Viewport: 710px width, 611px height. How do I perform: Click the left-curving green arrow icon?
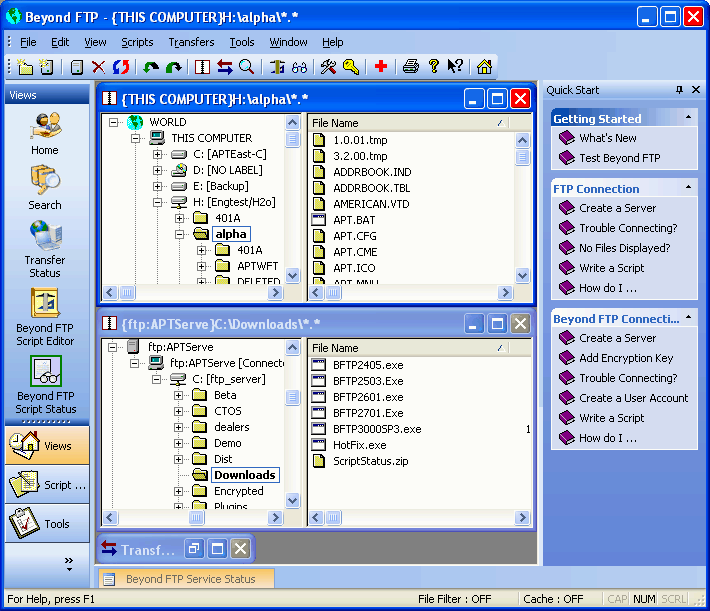tap(151, 67)
